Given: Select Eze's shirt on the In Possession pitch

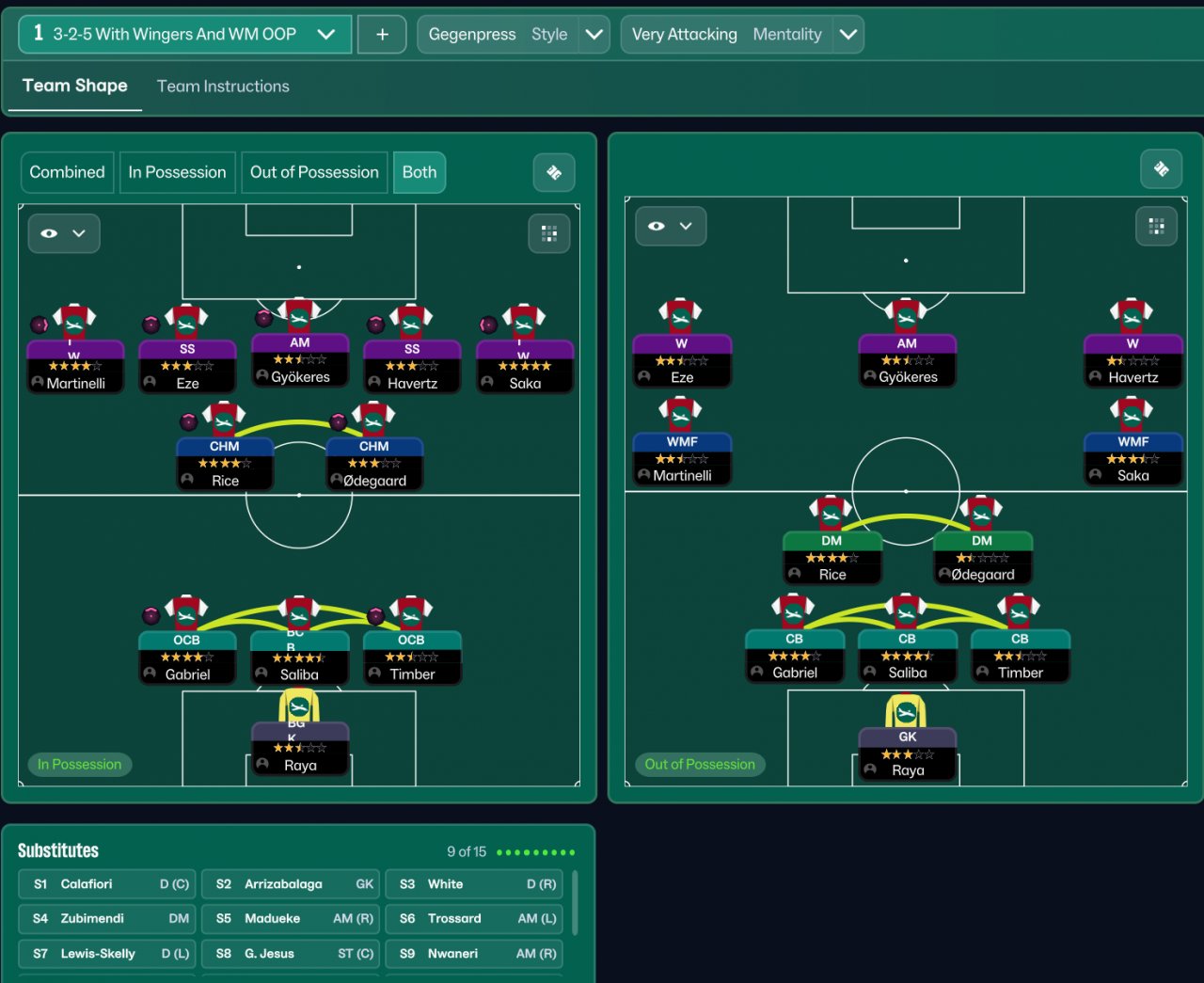Looking at the screenshot, I should (186, 322).
